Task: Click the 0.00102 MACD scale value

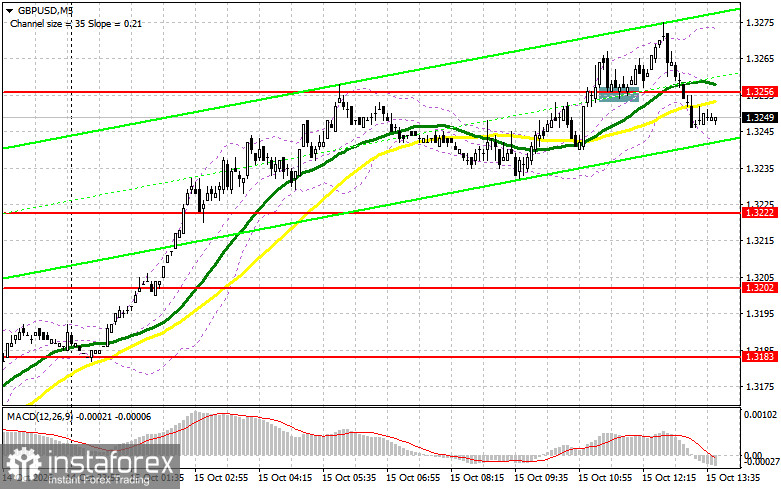Action: (761, 414)
